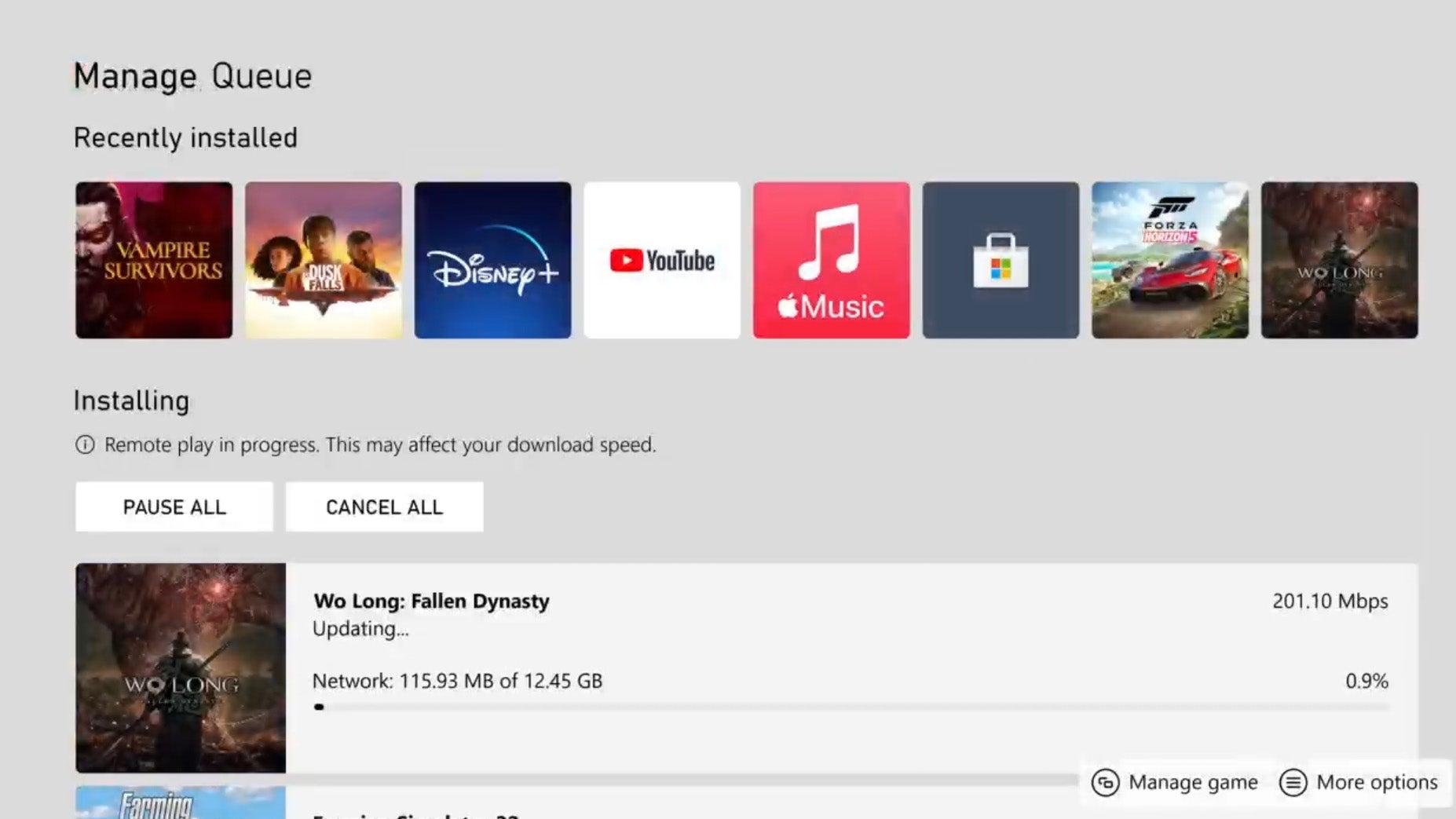Click the More options label
Image resolution: width=1456 pixels, height=819 pixels.
(1377, 782)
